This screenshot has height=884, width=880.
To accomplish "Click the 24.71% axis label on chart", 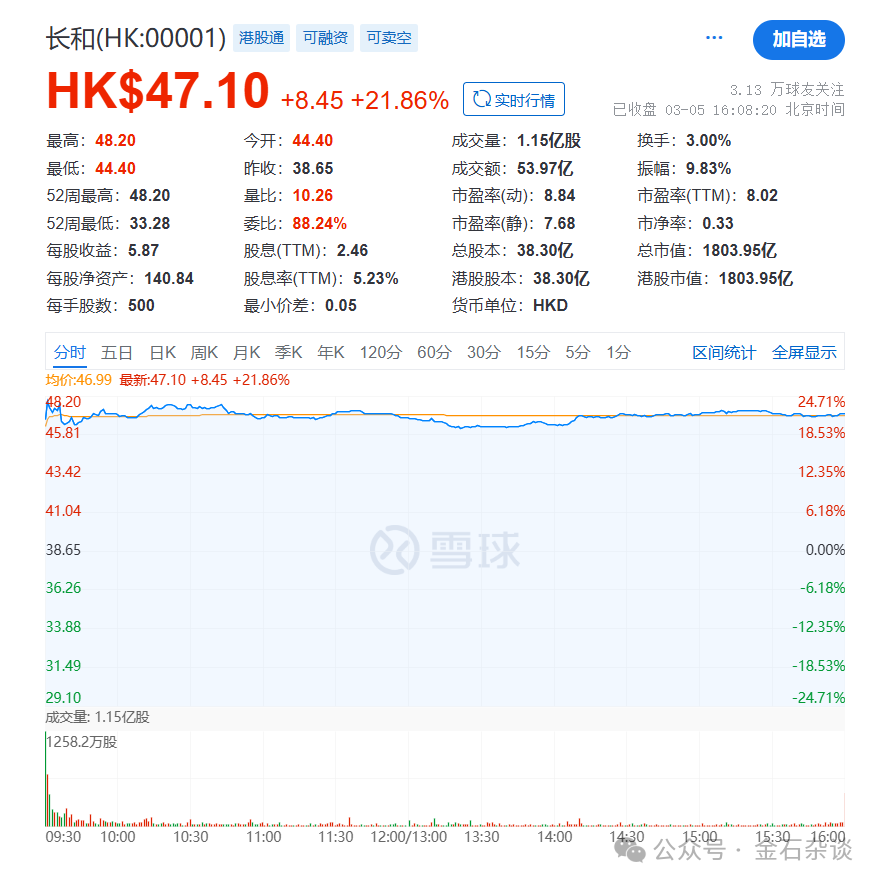I will point(821,402).
